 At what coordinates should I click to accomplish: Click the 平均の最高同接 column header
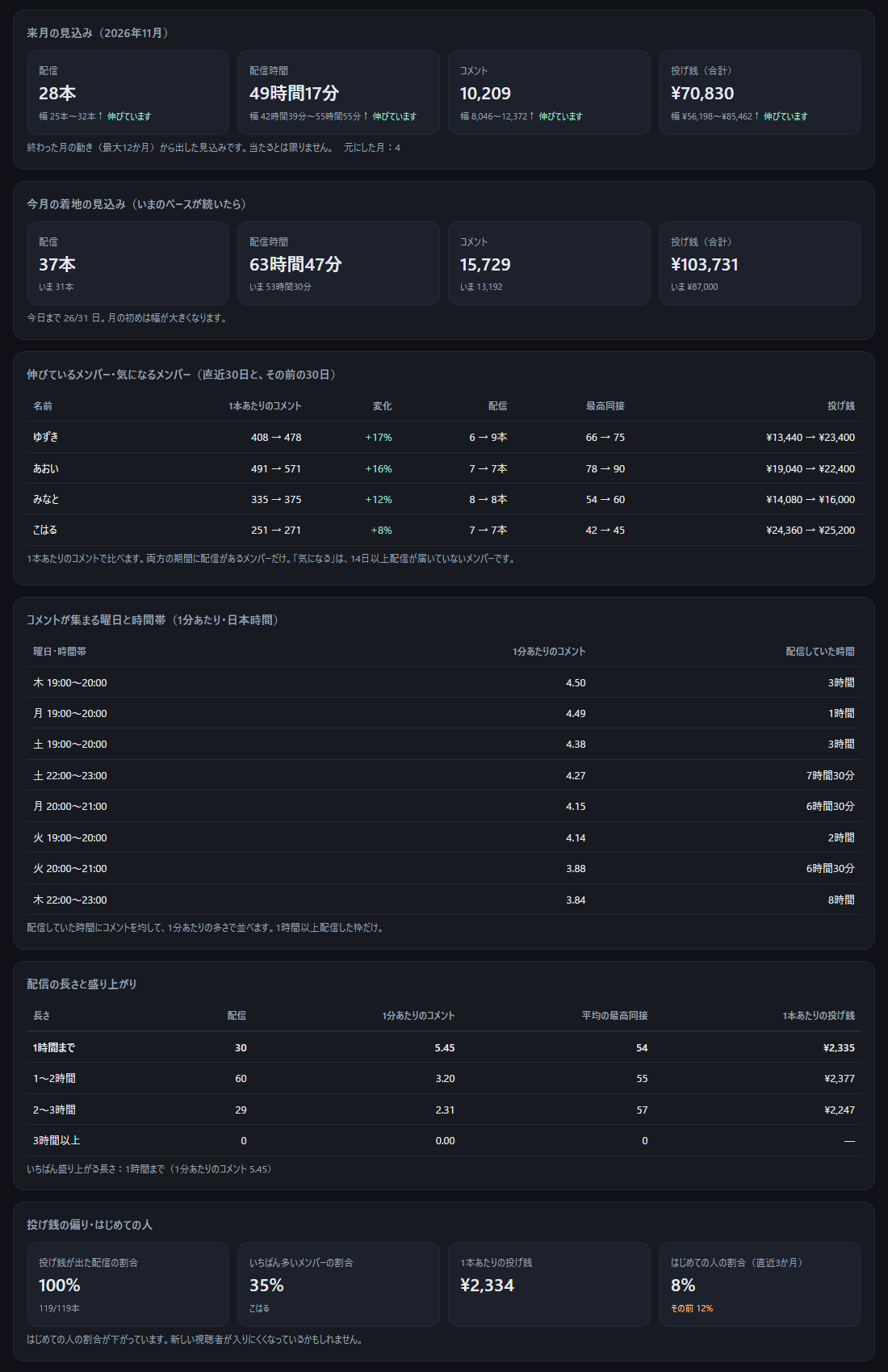pyautogui.click(x=615, y=1016)
